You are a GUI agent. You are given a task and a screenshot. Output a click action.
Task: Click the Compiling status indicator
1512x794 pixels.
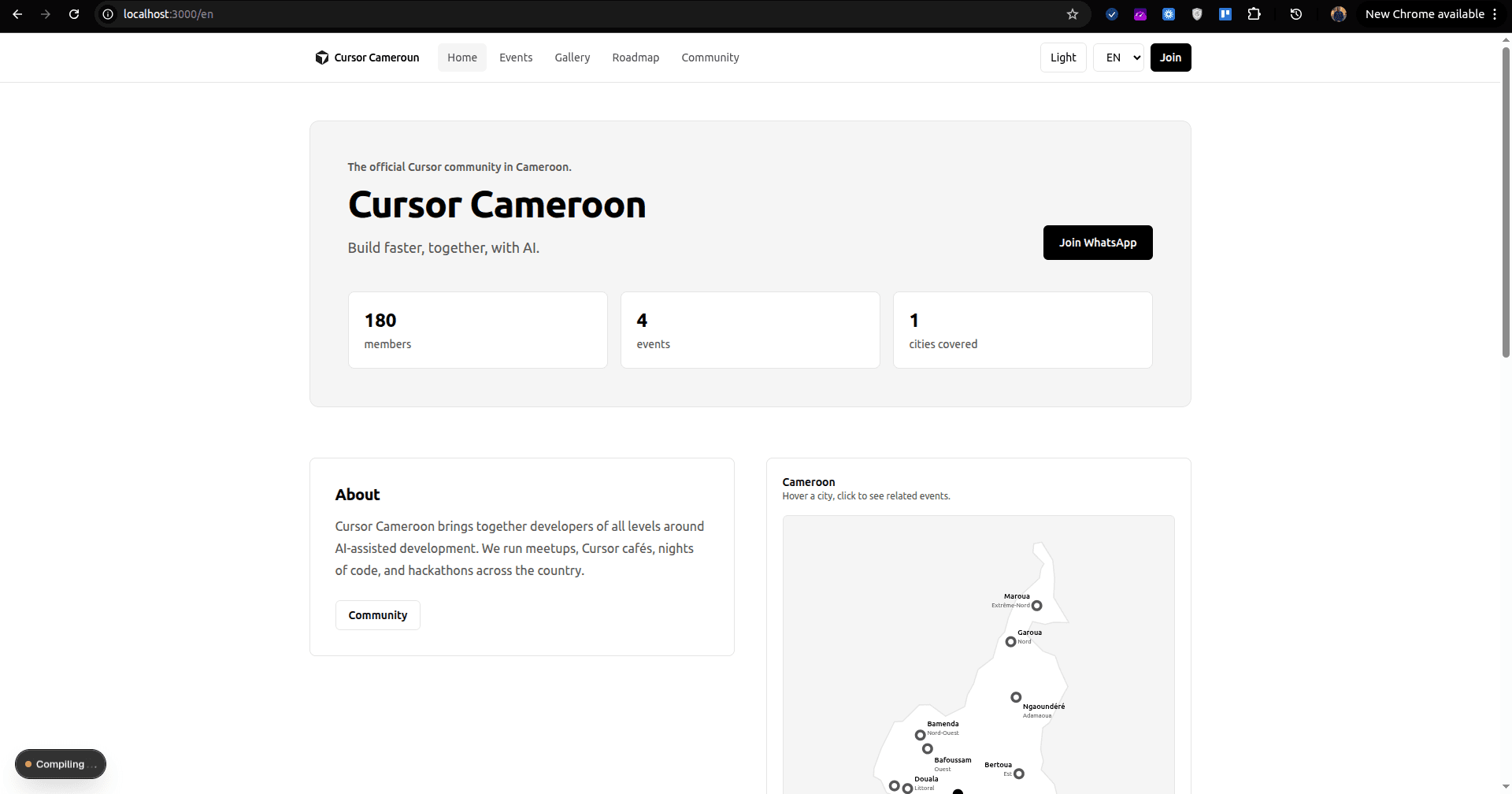tap(61, 764)
